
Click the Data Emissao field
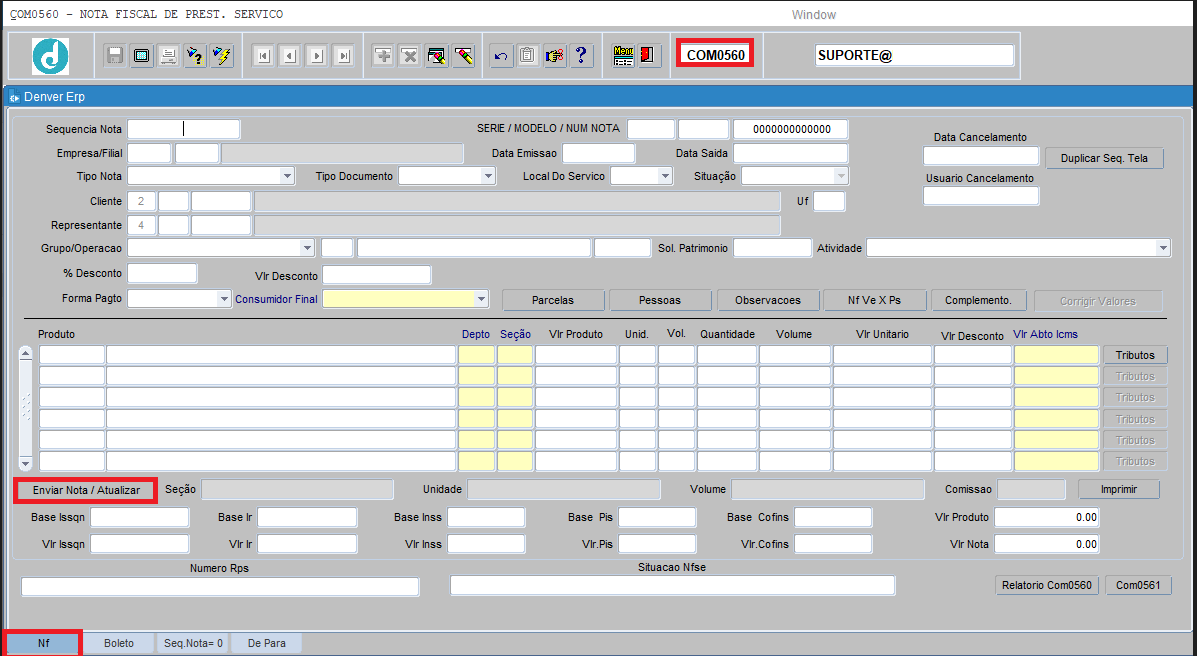coord(598,153)
